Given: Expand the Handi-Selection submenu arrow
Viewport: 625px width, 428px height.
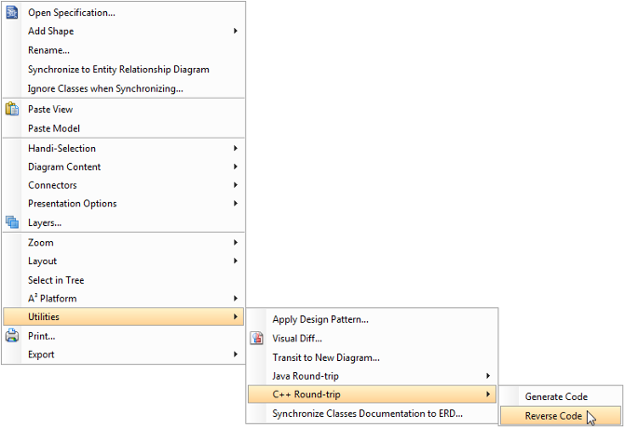Looking at the screenshot, I should (x=236, y=148).
